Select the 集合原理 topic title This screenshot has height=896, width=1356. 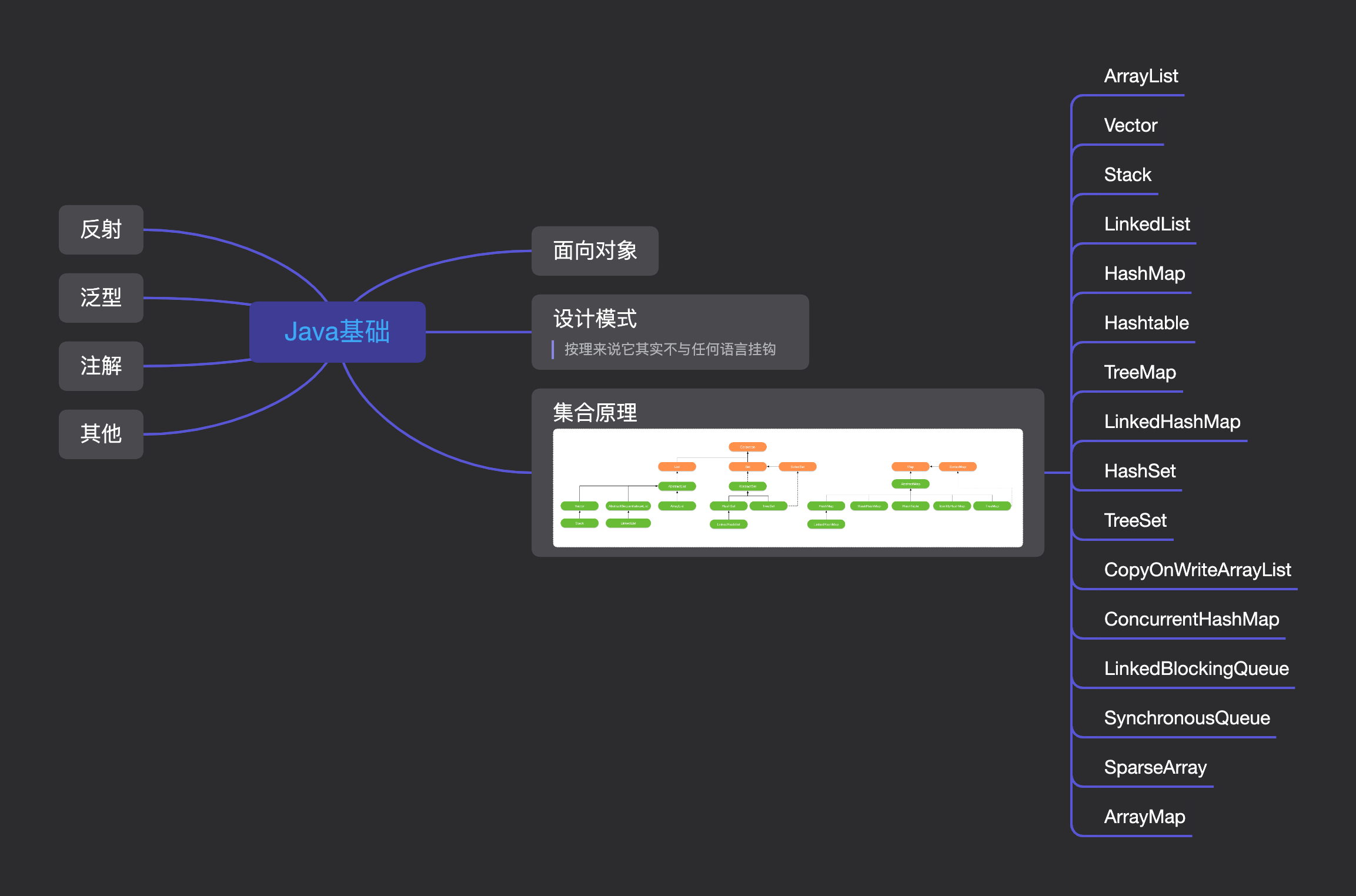[x=594, y=412]
